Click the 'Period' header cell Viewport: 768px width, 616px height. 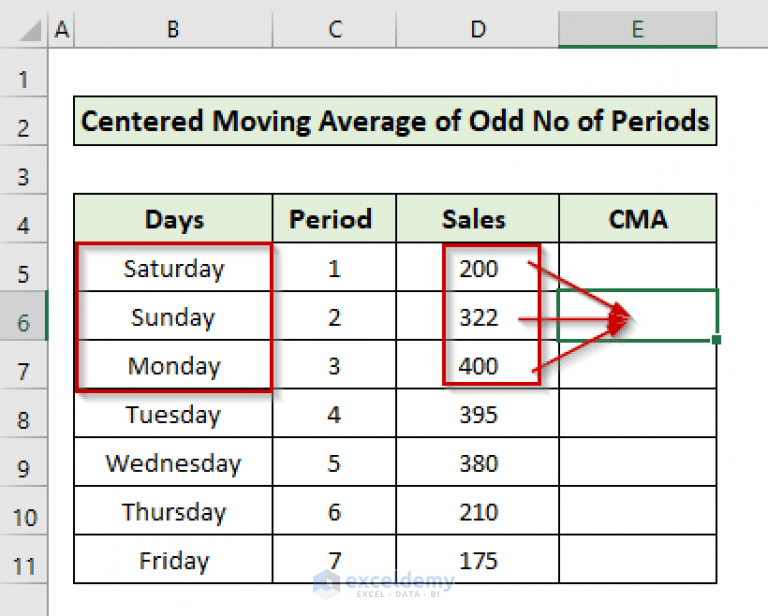pos(334,218)
